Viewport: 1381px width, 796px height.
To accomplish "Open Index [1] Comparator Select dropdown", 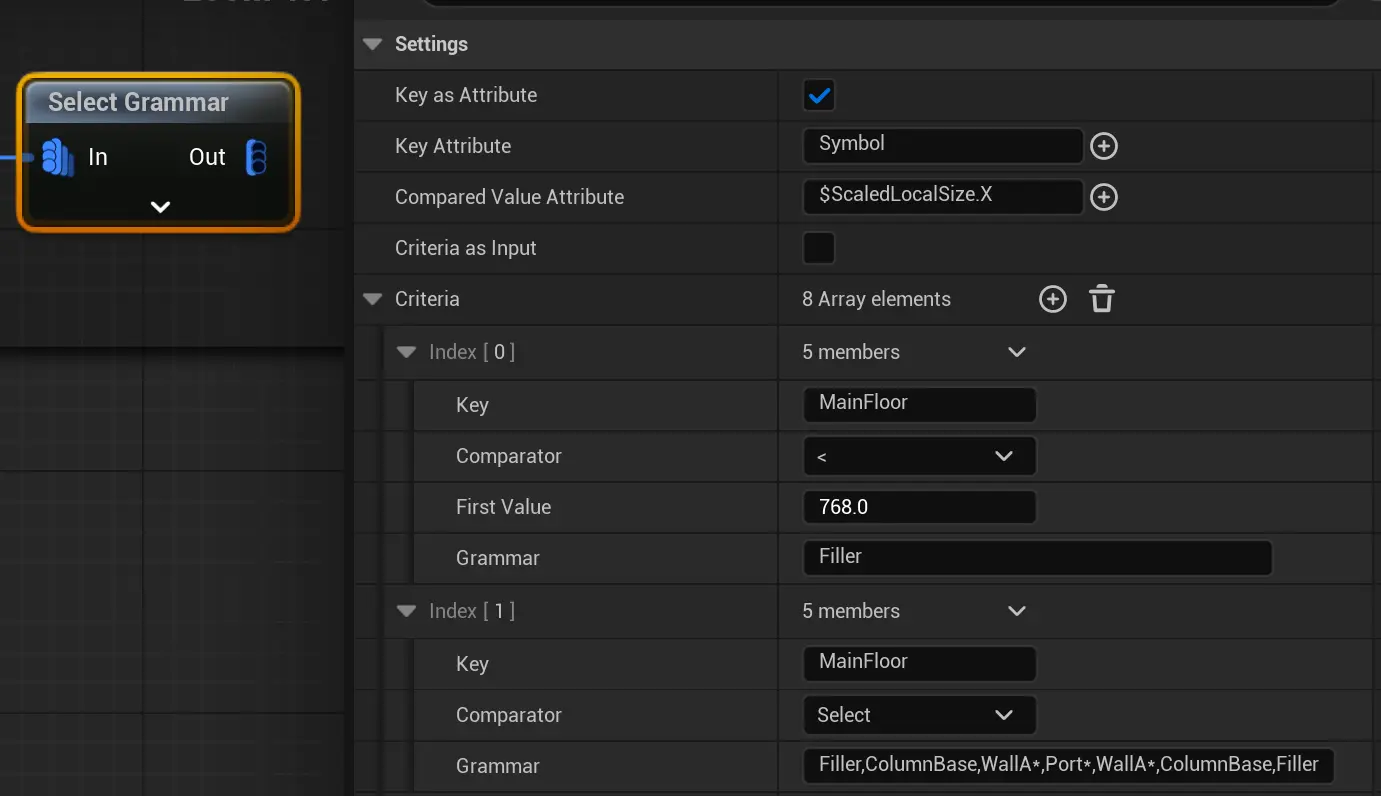I will 918,715.
